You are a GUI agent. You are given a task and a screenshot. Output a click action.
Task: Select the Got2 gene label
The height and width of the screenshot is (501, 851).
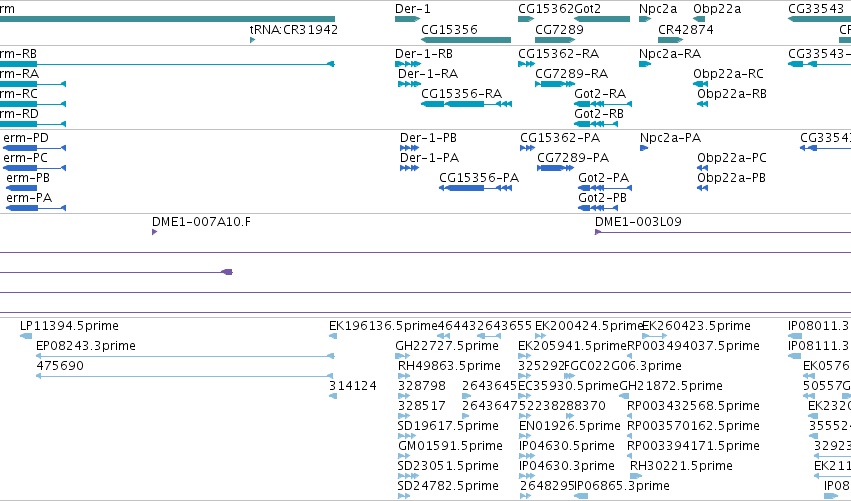coord(587,9)
